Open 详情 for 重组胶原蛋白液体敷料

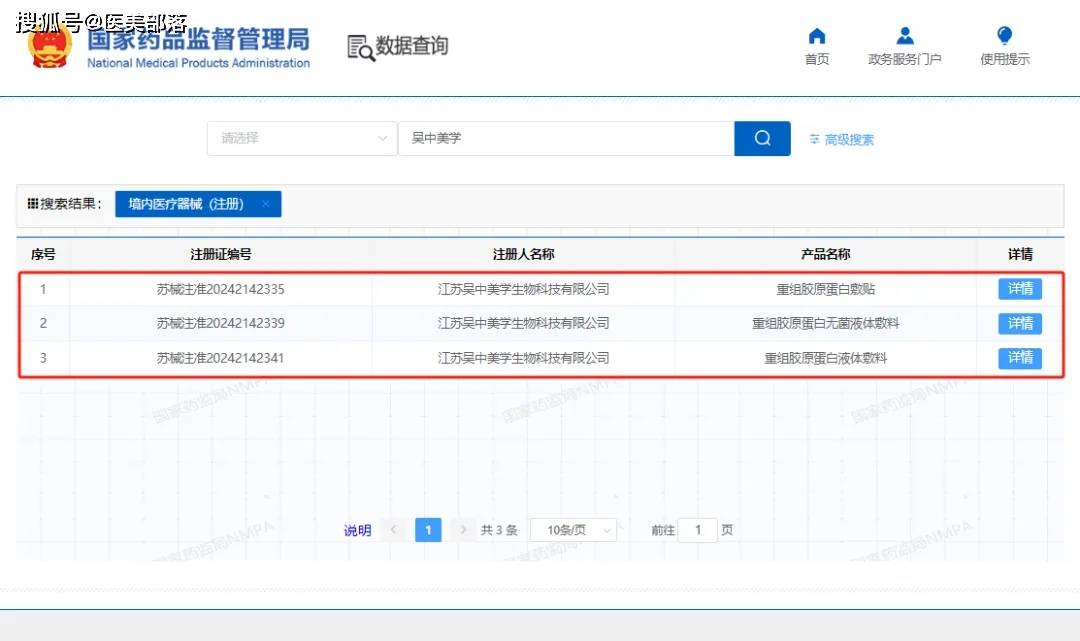[1020, 357]
